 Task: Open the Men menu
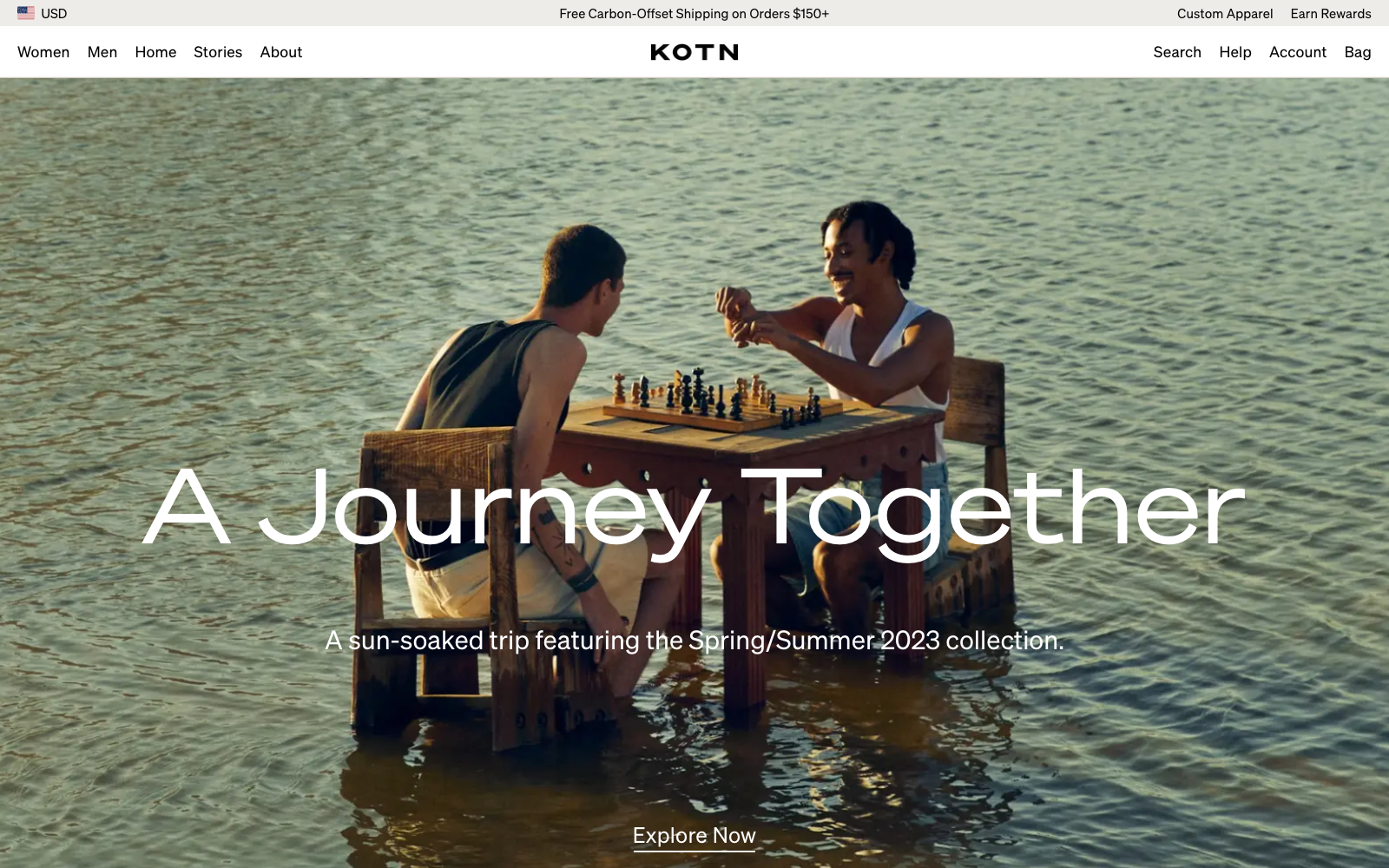pos(102,52)
